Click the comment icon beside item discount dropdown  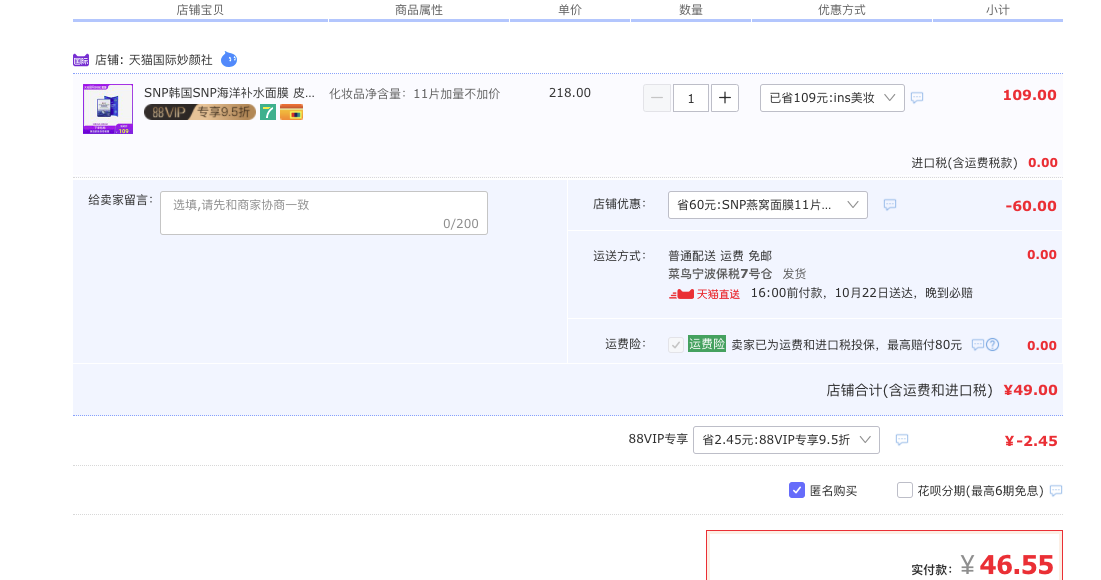pyautogui.click(x=917, y=98)
